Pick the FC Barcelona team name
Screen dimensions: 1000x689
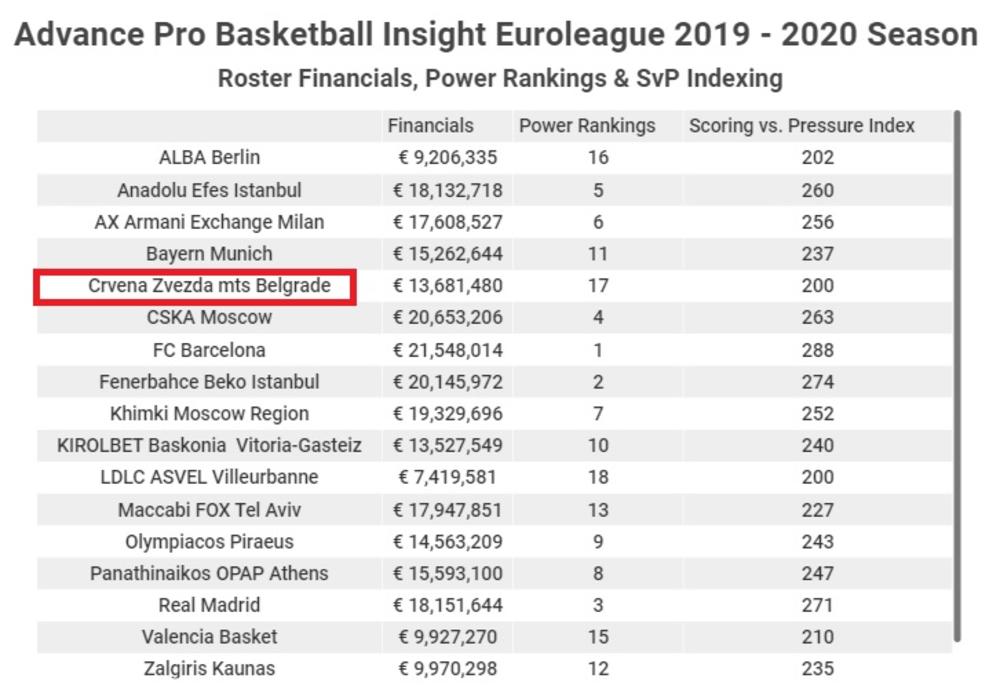pos(209,350)
